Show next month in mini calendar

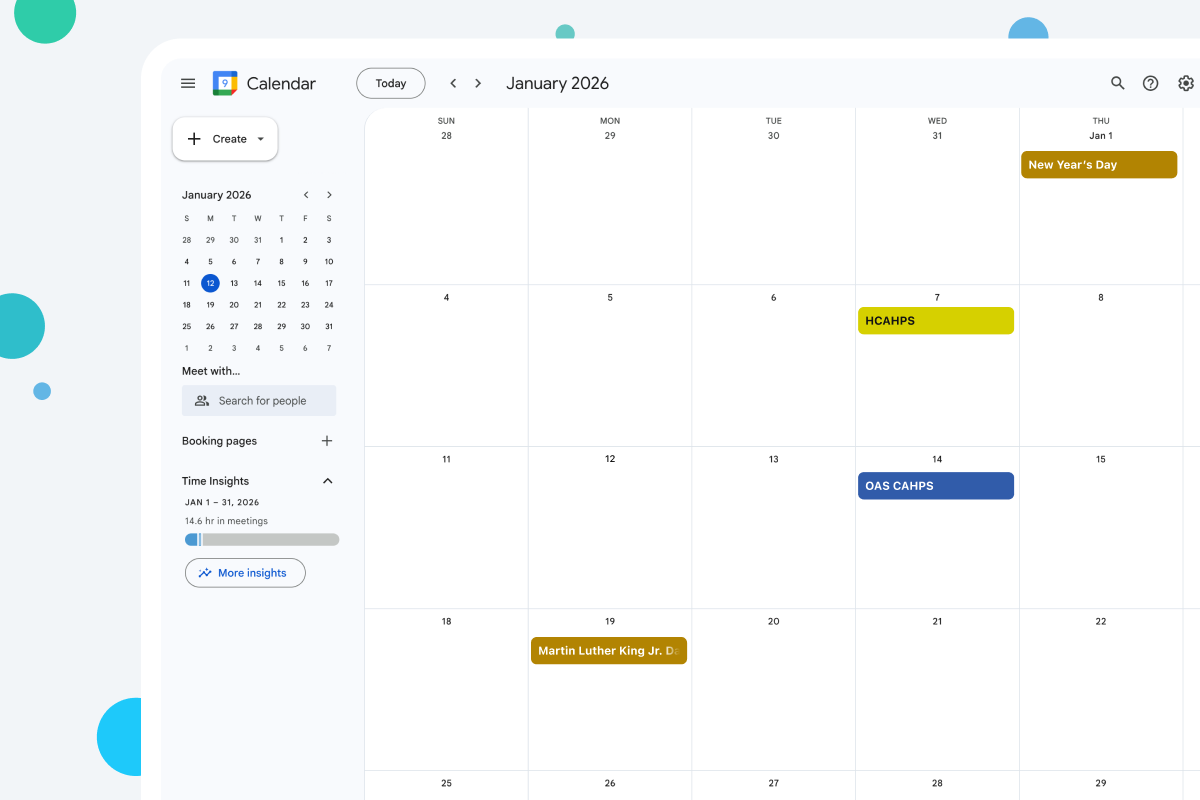(x=329, y=195)
